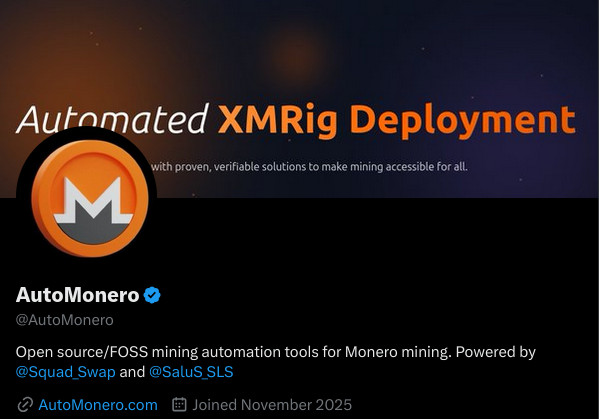Viewport: 599px width, 419px height.
Task: Click the orange XMRig Deployment banner title
Action: click(397, 120)
